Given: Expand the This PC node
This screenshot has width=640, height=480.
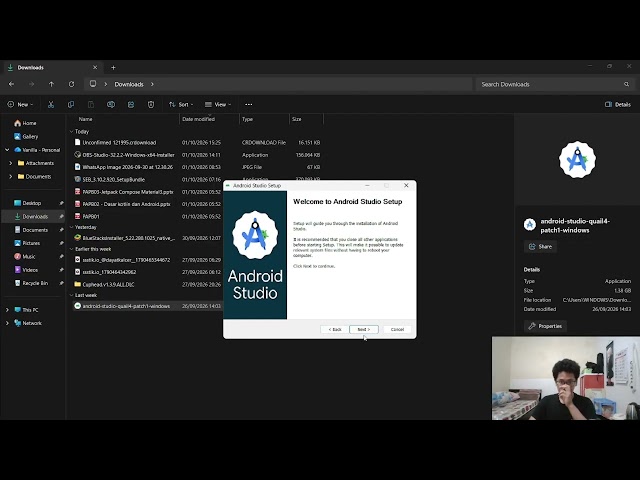Looking at the screenshot, I should click(x=7, y=310).
